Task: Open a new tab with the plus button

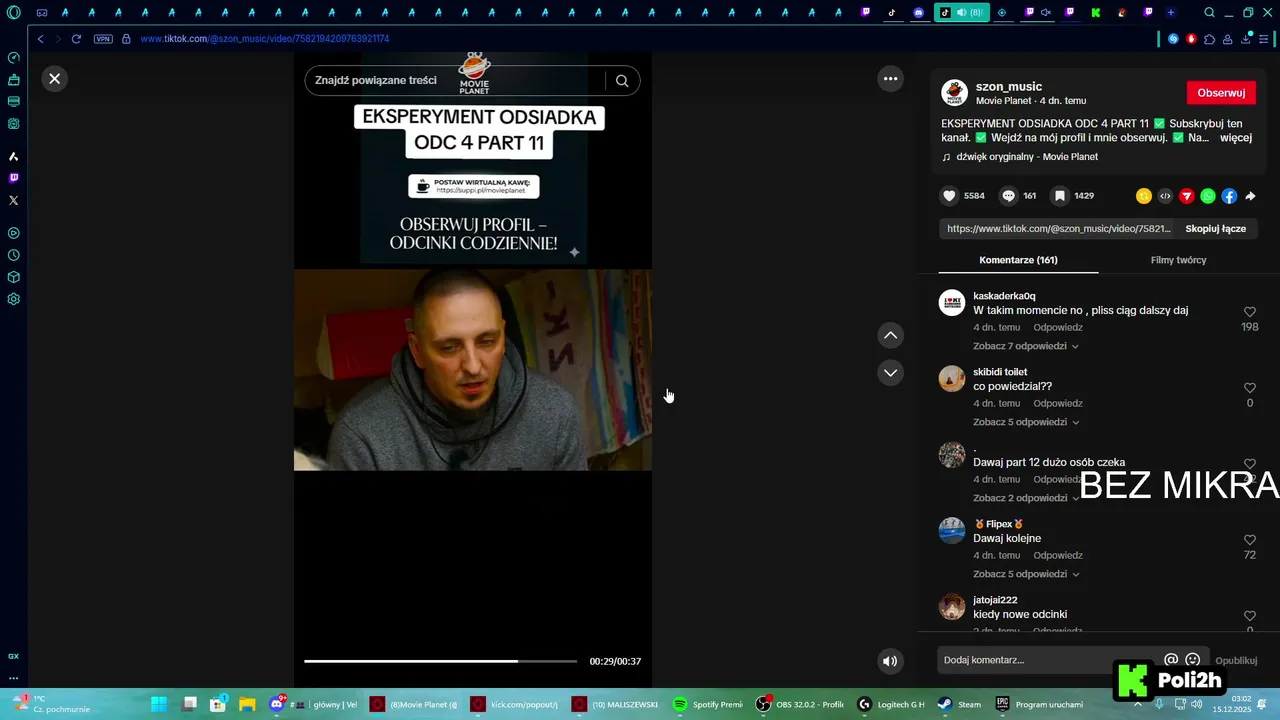Action: [1171, 13]
